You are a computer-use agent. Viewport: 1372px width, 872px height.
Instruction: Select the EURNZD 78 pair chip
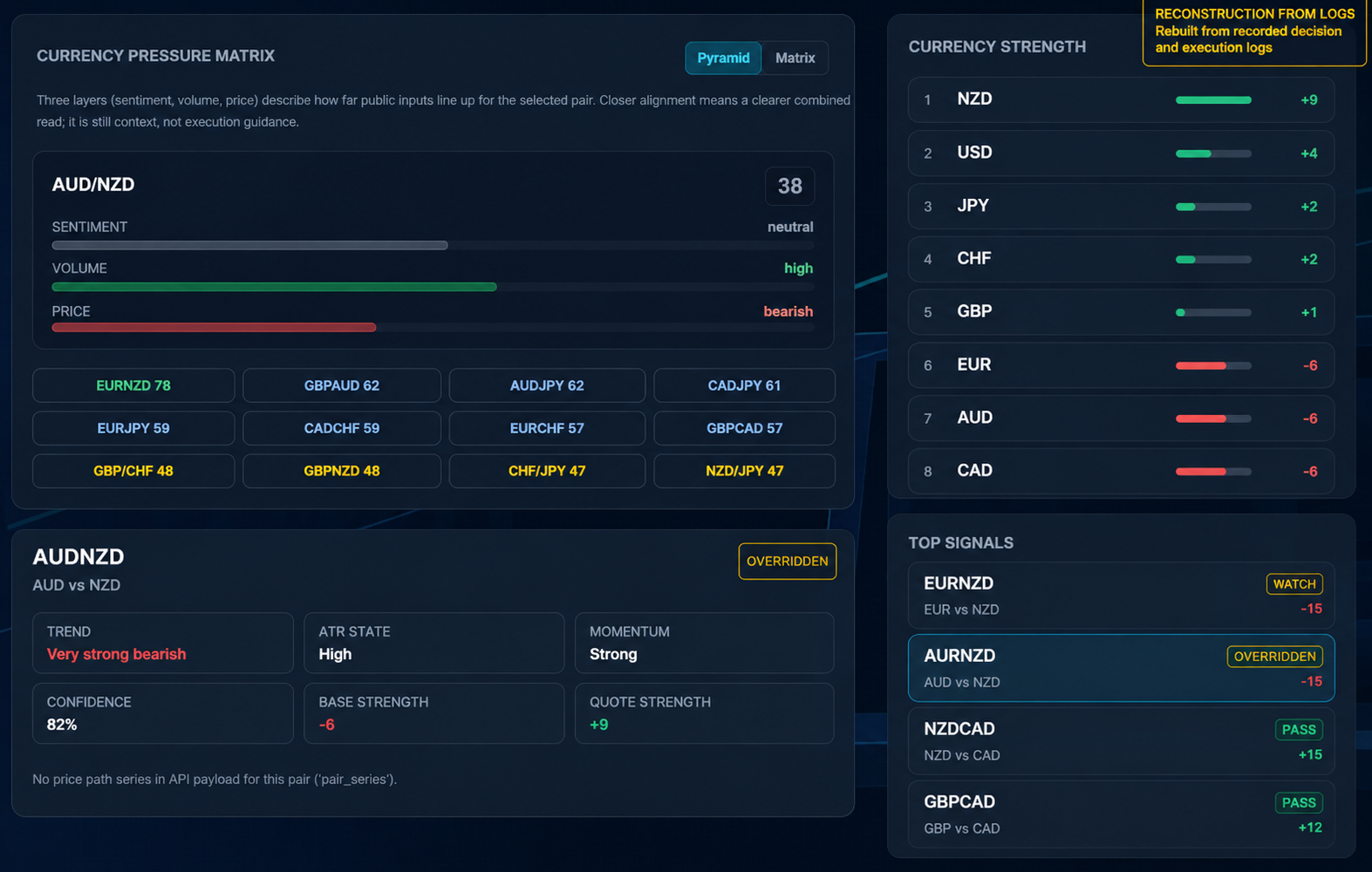click(133, 385)
